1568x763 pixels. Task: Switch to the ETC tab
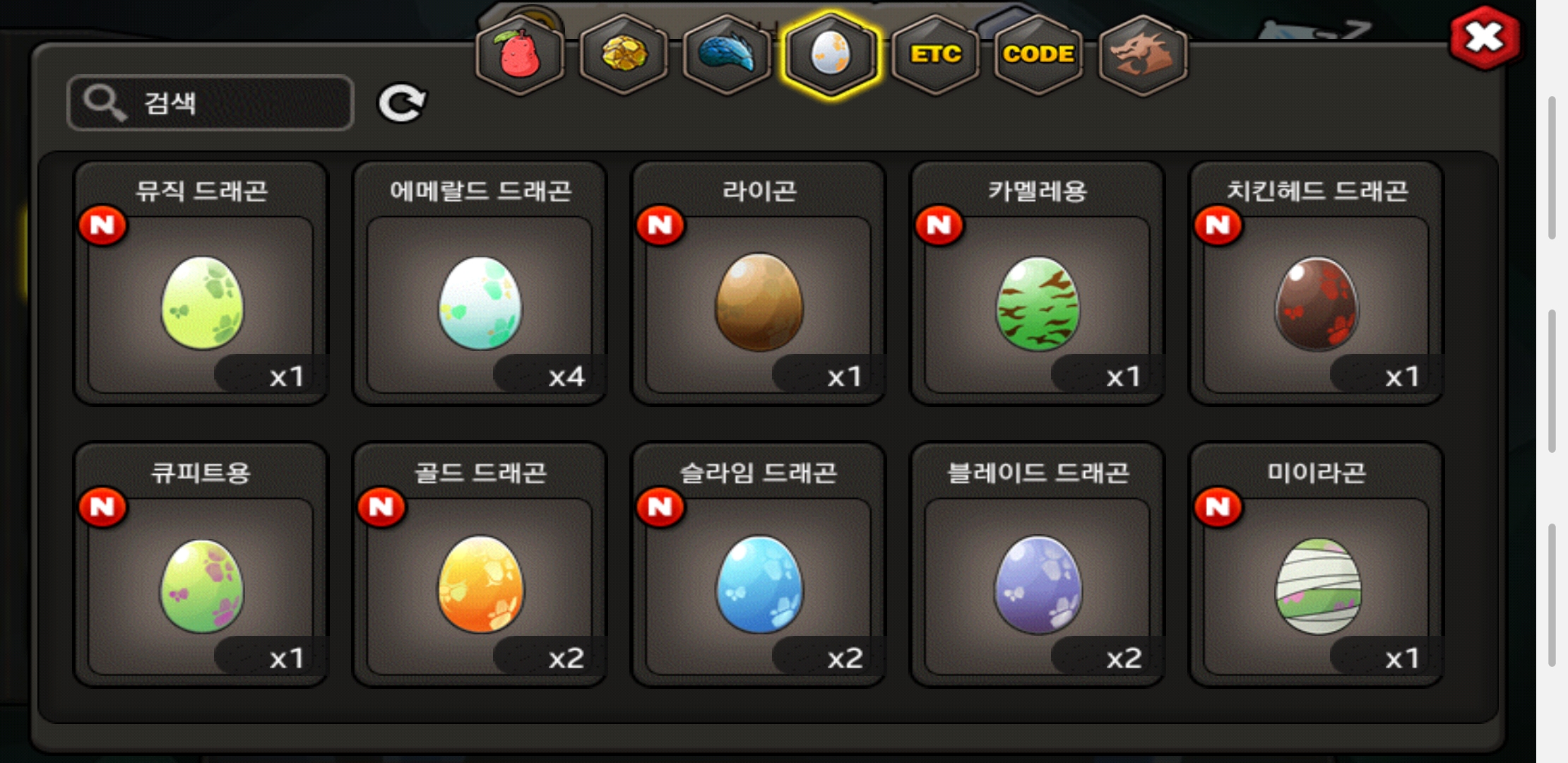(x=935, y=55)
